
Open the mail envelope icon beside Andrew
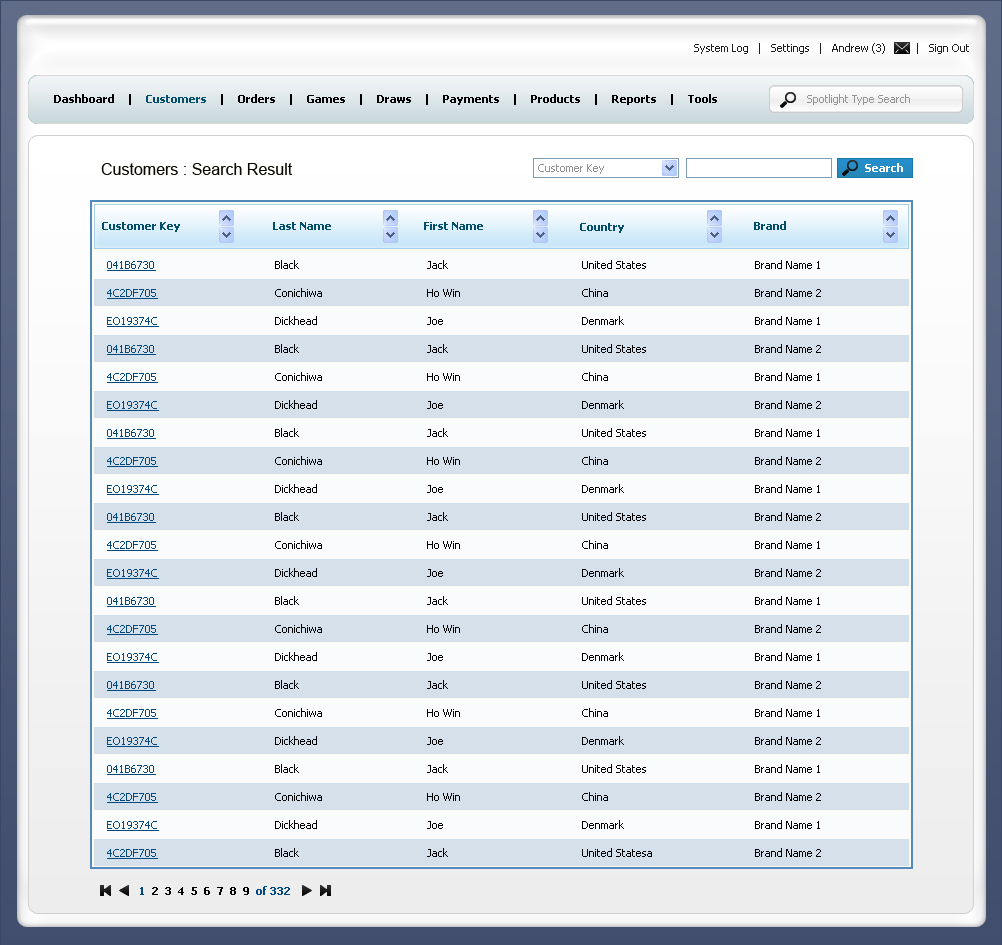tap(902, 48)
